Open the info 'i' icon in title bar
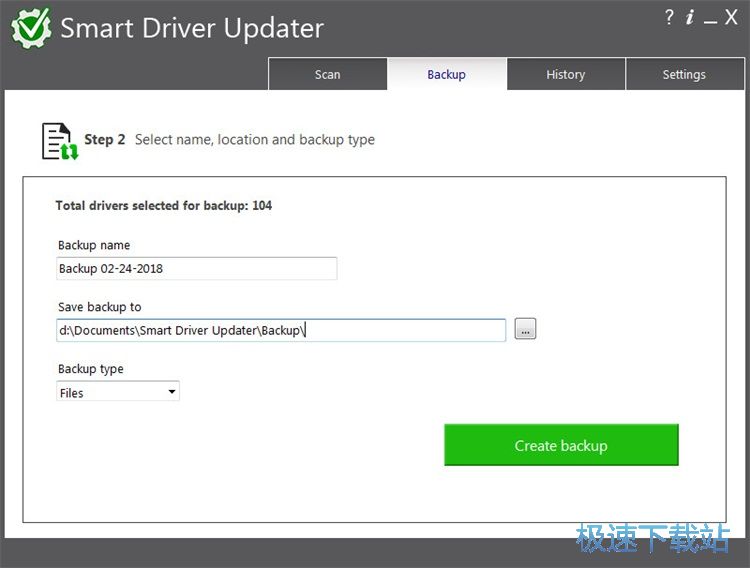750x568 pixels. 689,17
